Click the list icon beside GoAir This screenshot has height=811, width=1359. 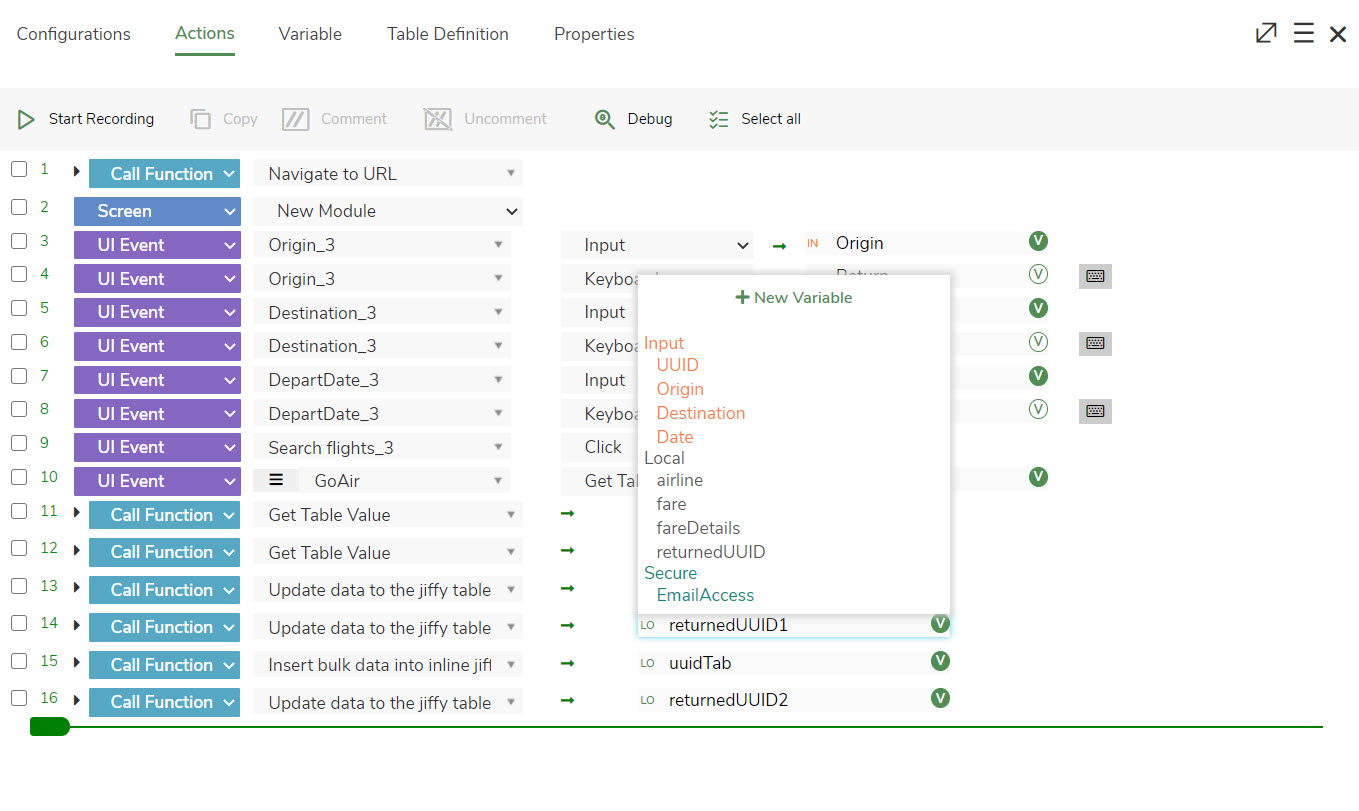point(276,481)
